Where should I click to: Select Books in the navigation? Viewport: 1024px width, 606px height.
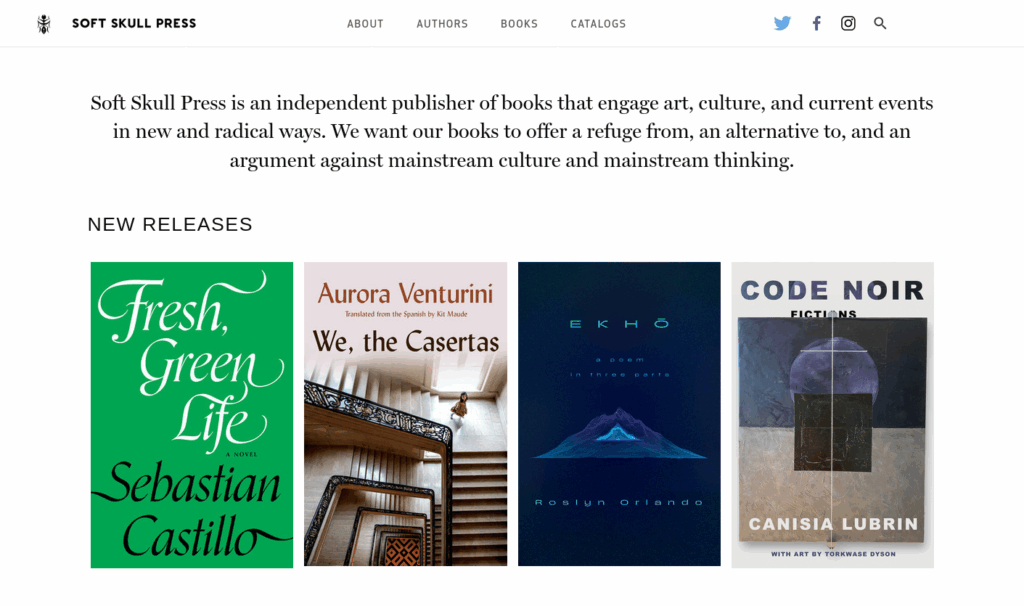pos(519,24)
